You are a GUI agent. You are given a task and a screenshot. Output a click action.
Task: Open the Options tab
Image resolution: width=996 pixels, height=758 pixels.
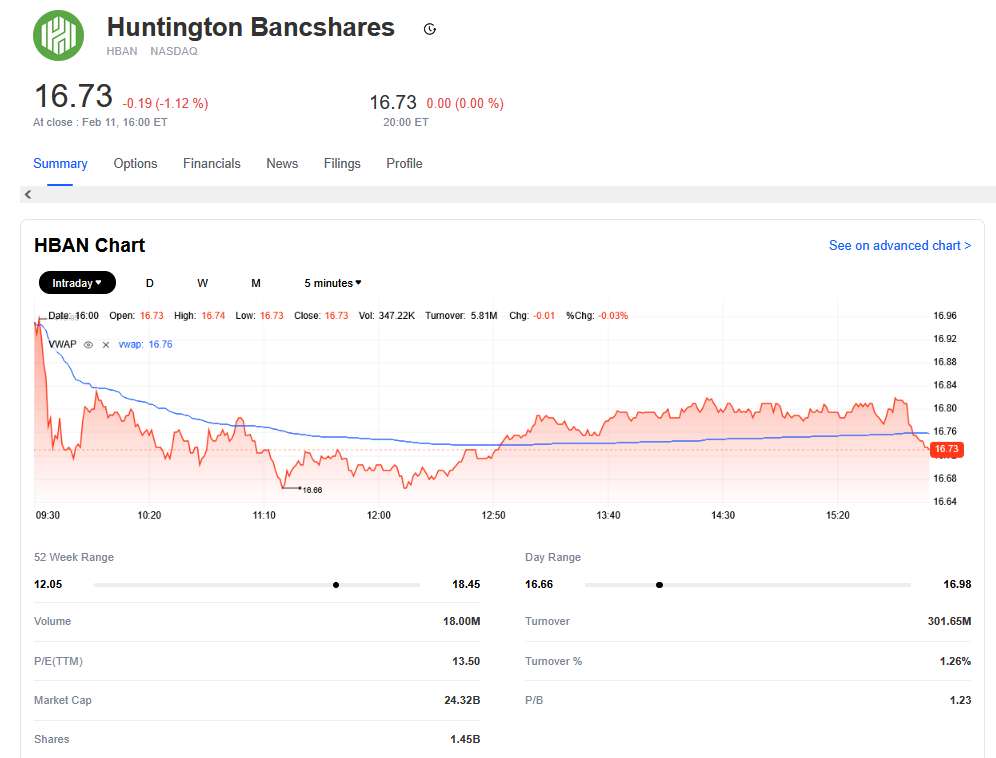tap(135, 163)
